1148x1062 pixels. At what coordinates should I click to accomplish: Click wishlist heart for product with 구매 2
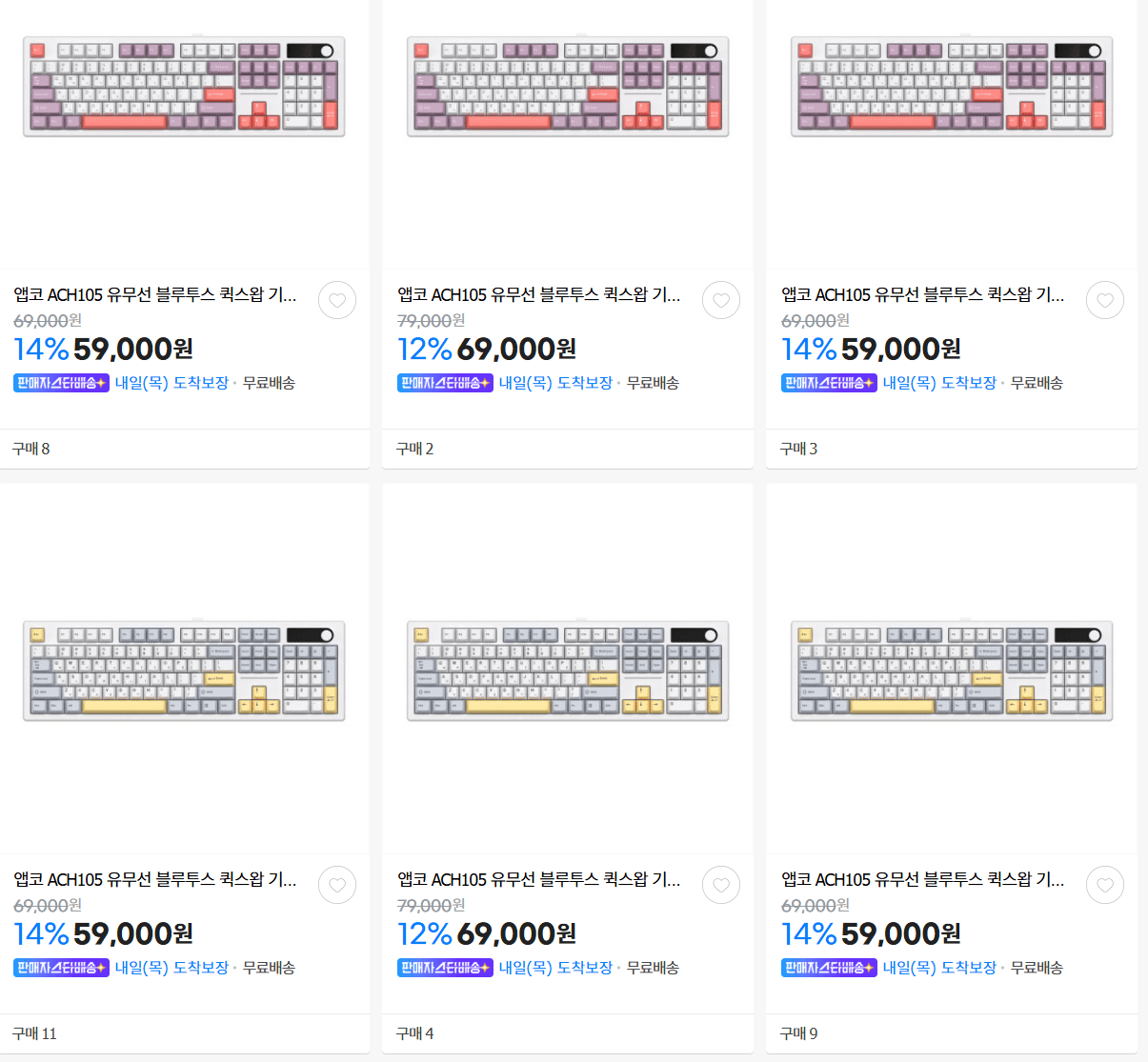click(x=721, y=300)
